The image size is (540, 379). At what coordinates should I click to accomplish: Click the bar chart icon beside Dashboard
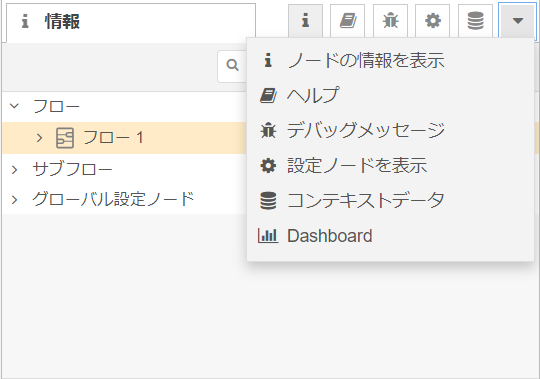point(268,236)
